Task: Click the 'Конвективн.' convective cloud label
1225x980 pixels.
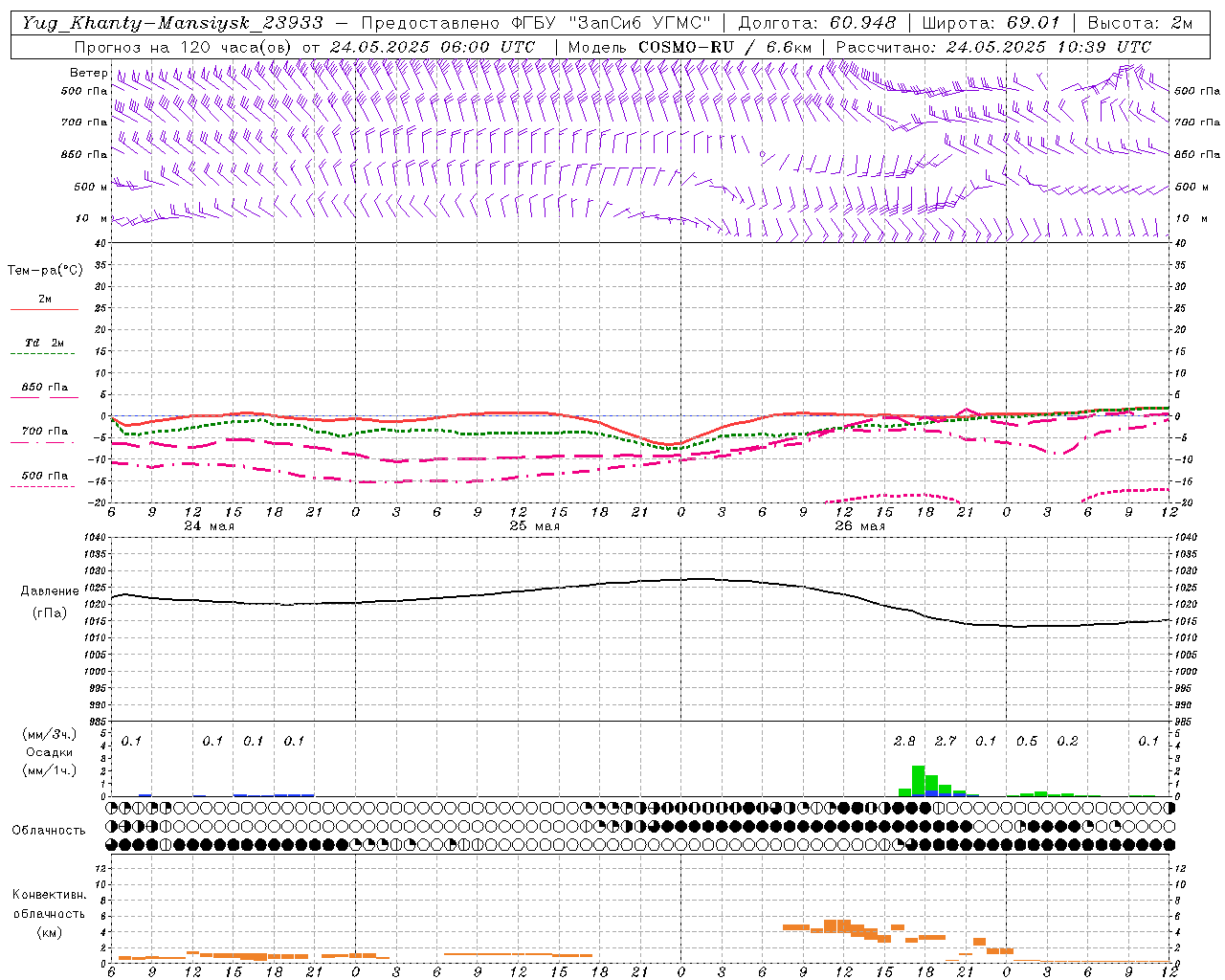Action: (49, 895)
